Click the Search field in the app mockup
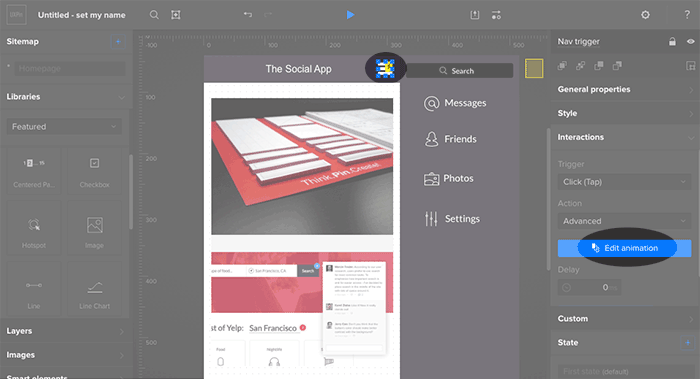This screenshot has width=700, height=379. pos(459,71)
